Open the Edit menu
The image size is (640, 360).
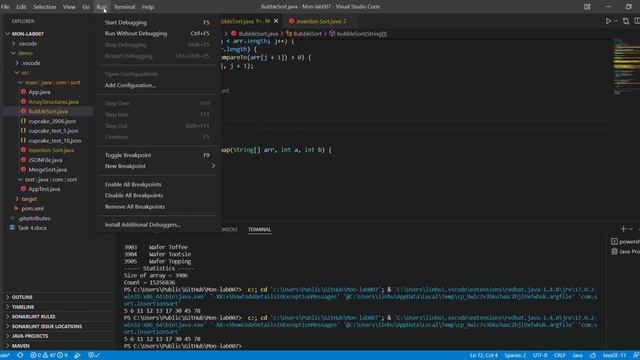(21, 7)
